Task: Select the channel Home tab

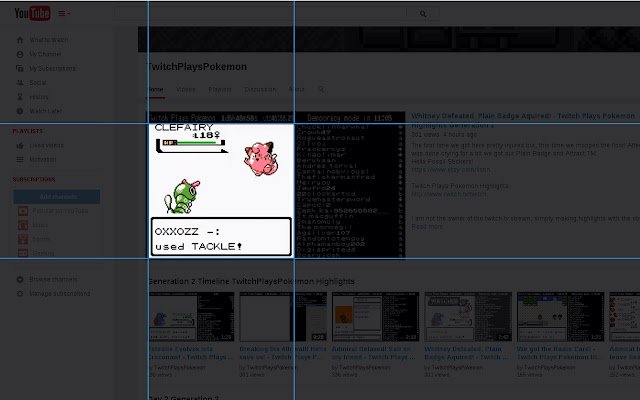Action: [x=156, y=89]
